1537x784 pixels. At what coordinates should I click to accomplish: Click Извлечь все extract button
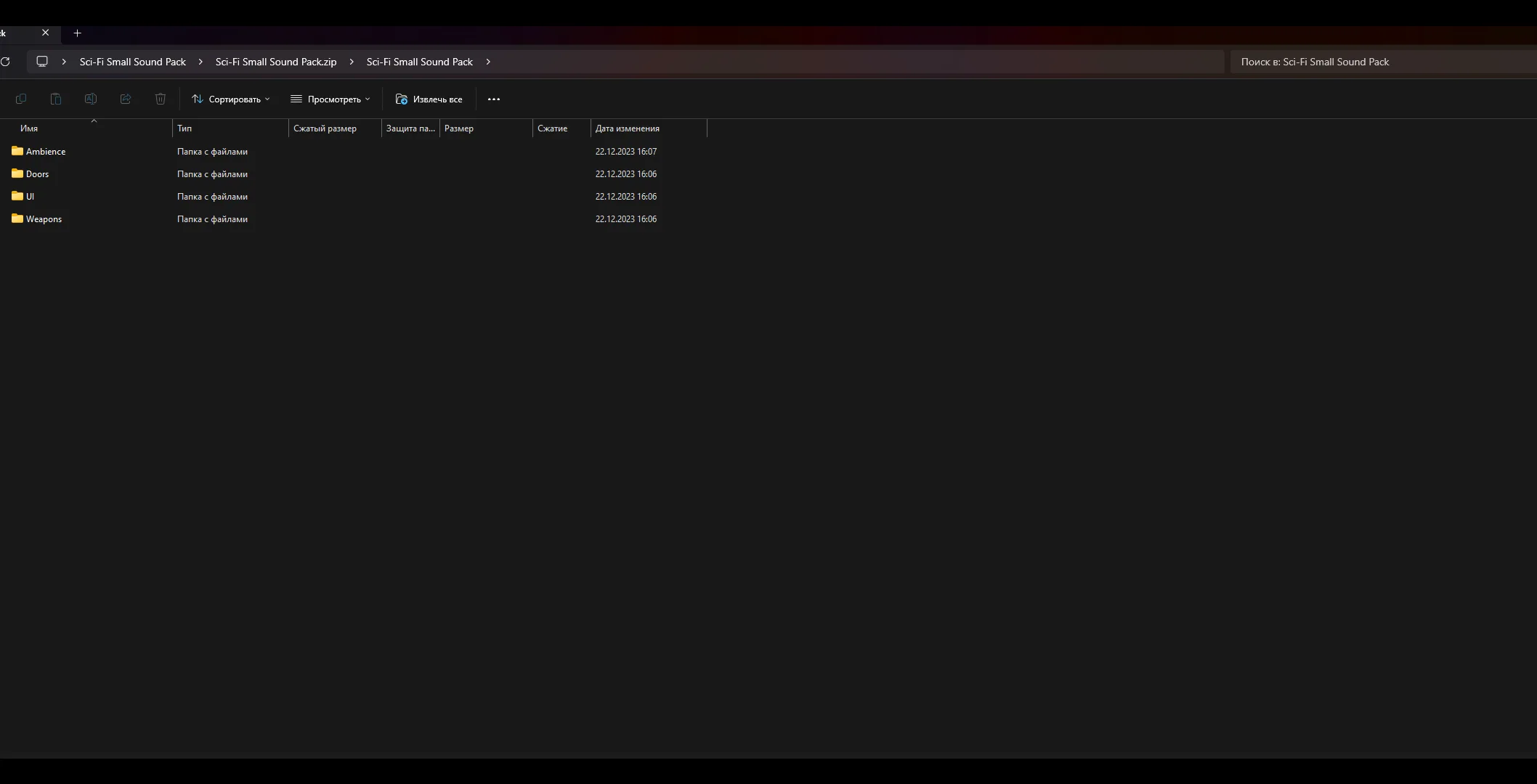point(429,99)
